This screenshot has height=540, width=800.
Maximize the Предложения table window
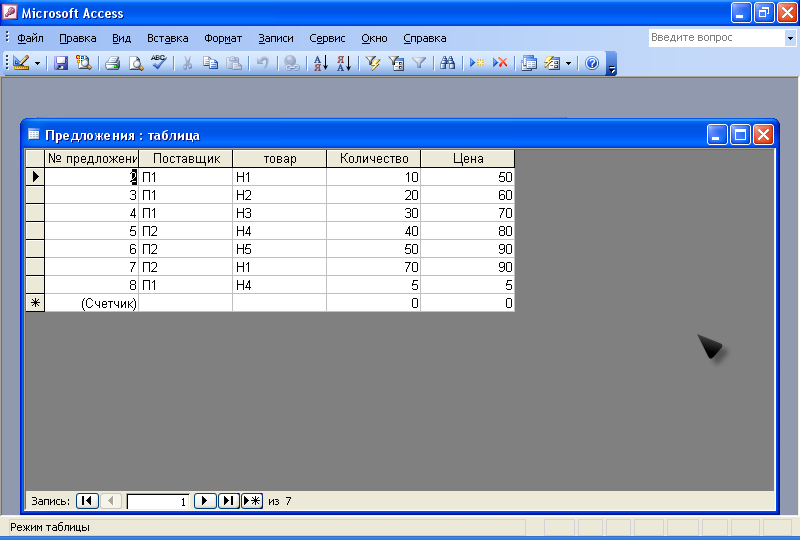click(740, 135)
